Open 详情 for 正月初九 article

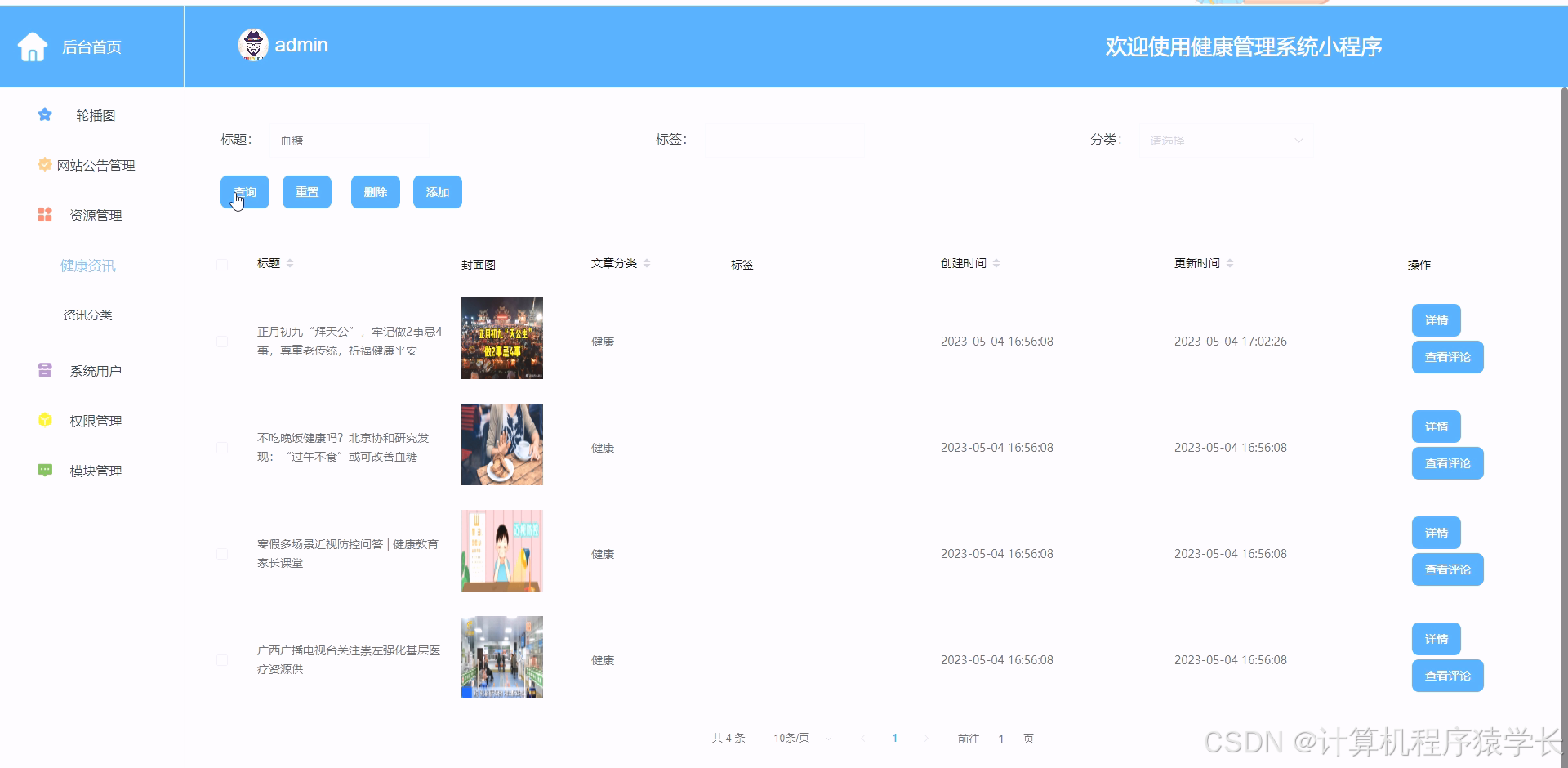point(1437,320)
